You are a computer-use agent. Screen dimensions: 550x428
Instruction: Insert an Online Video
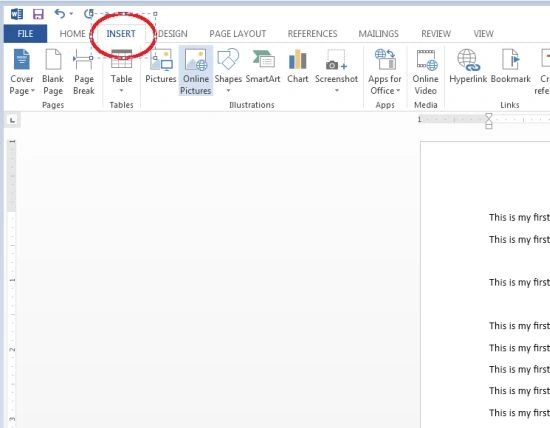coord(425,72)
